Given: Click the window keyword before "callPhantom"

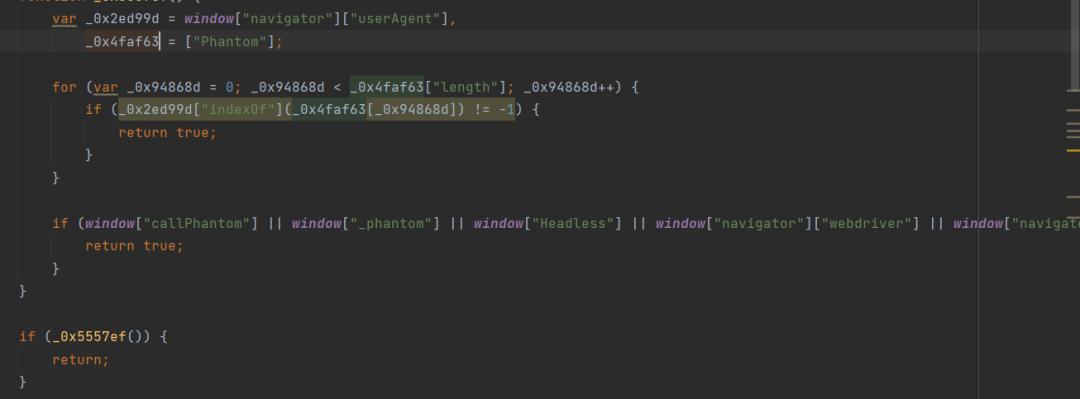Looking at the screenshot, I should [x=110, y=223].
